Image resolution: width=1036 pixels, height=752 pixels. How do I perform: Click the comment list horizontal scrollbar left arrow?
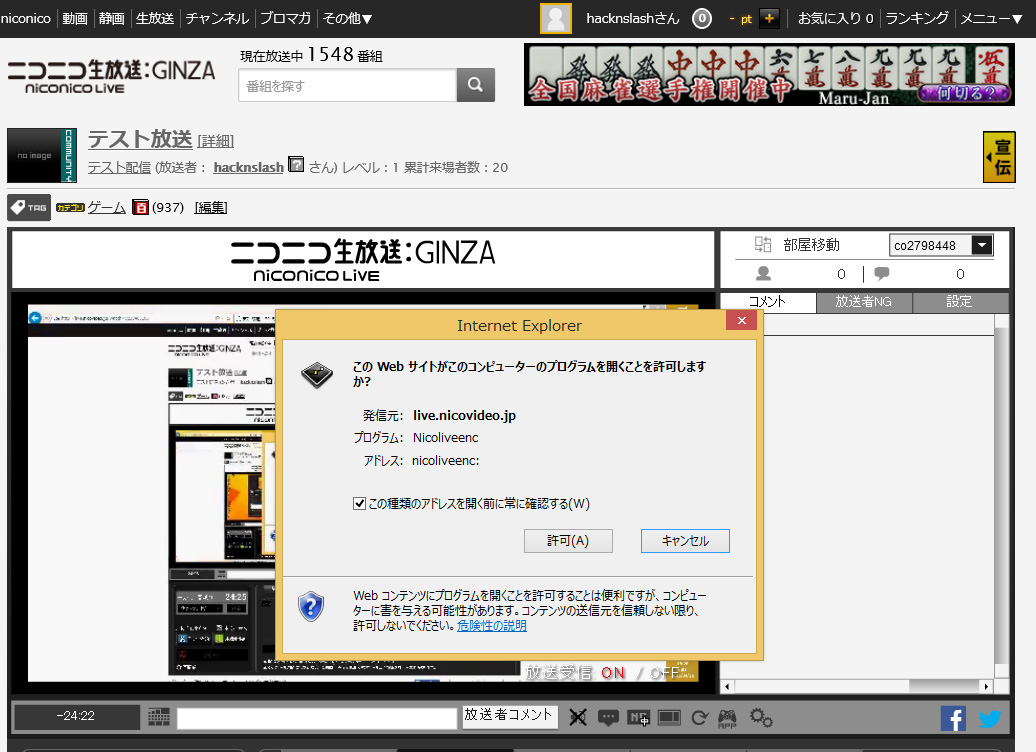click(727, 687)
